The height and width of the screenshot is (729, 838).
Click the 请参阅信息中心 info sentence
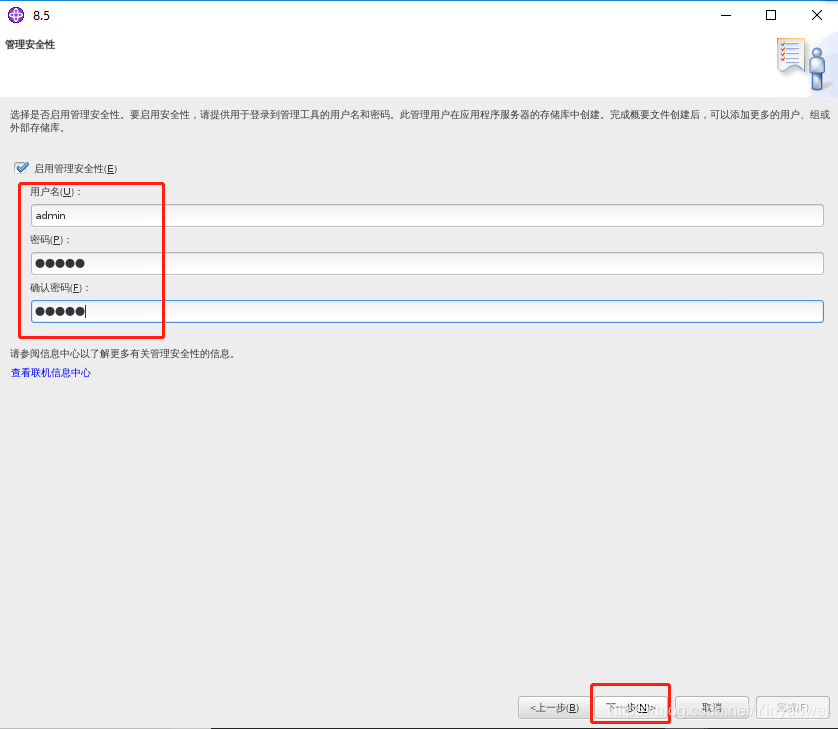(122, 353)
